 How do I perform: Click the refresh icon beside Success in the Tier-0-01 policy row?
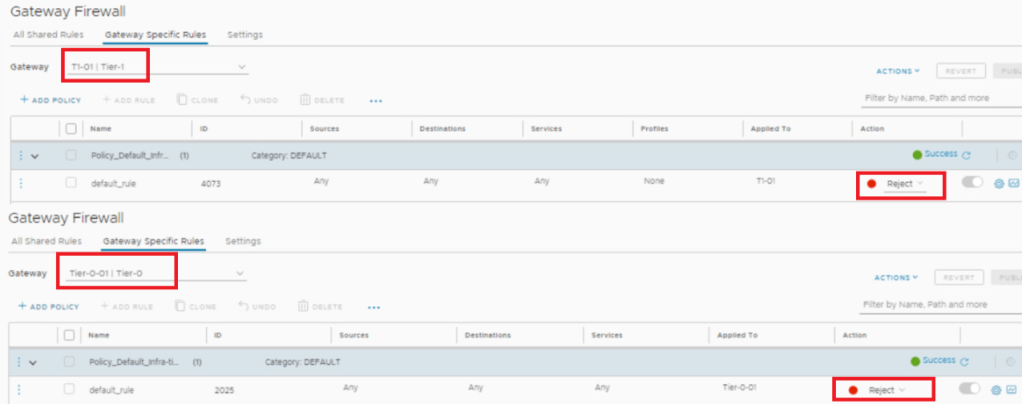(966, 360)
